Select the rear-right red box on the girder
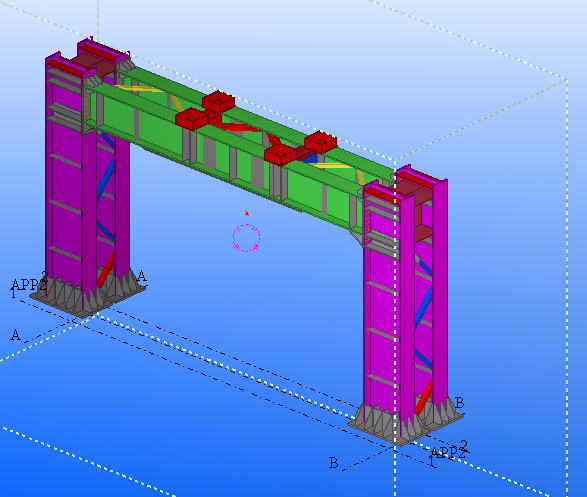587x497 pixels. click(321, 142)
